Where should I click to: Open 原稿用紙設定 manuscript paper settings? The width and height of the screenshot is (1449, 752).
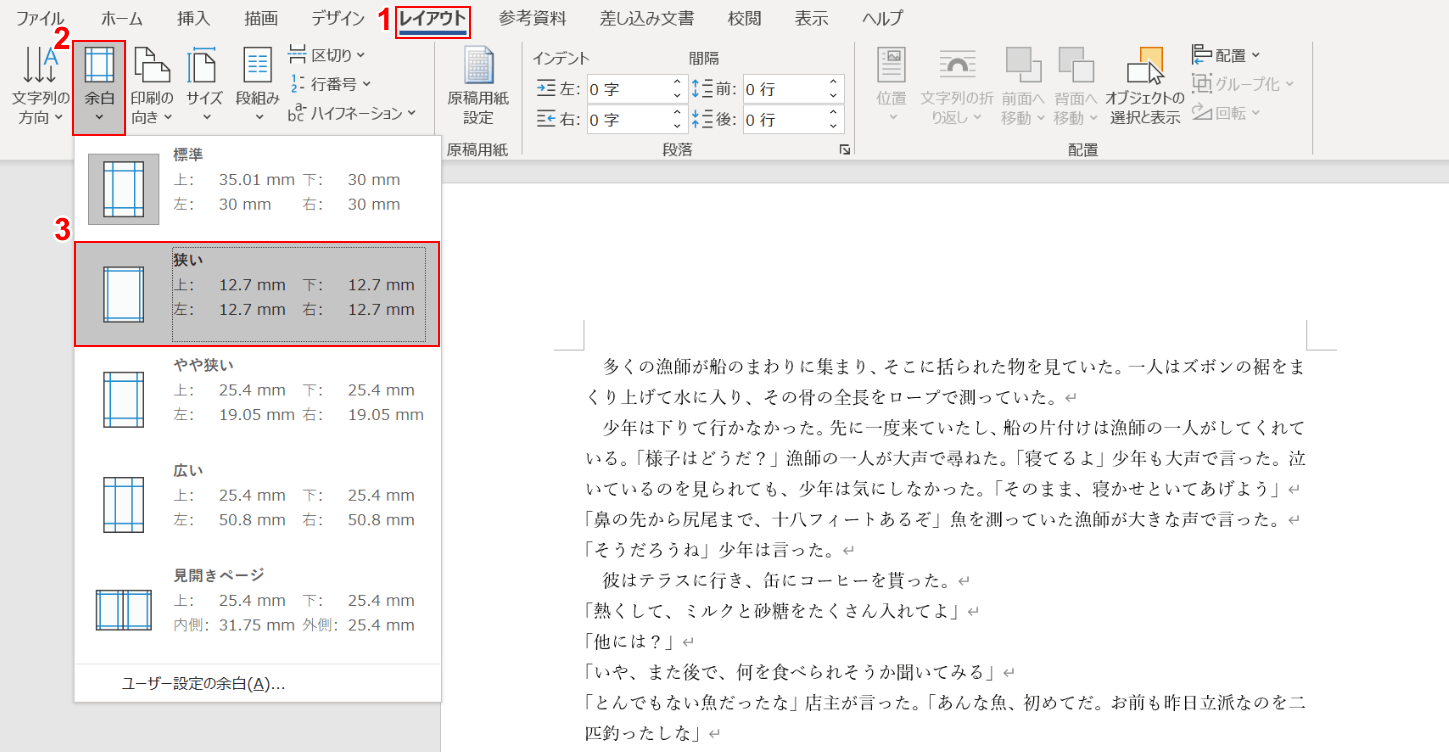click(x=477, y=87)
